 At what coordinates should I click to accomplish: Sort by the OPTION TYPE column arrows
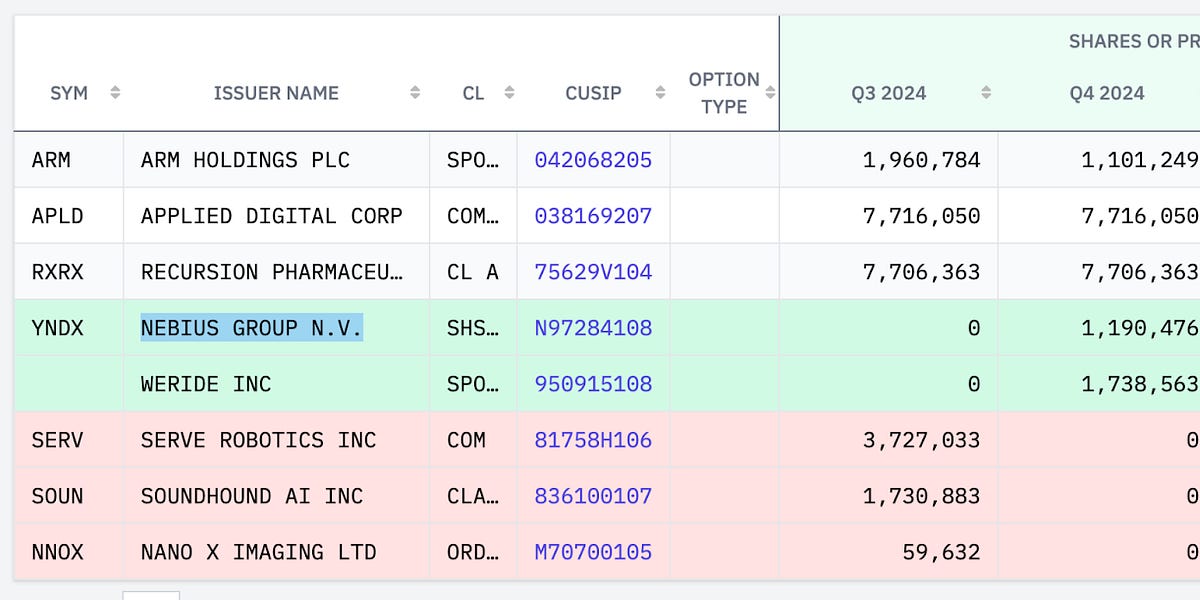click(x=770, y=93)
